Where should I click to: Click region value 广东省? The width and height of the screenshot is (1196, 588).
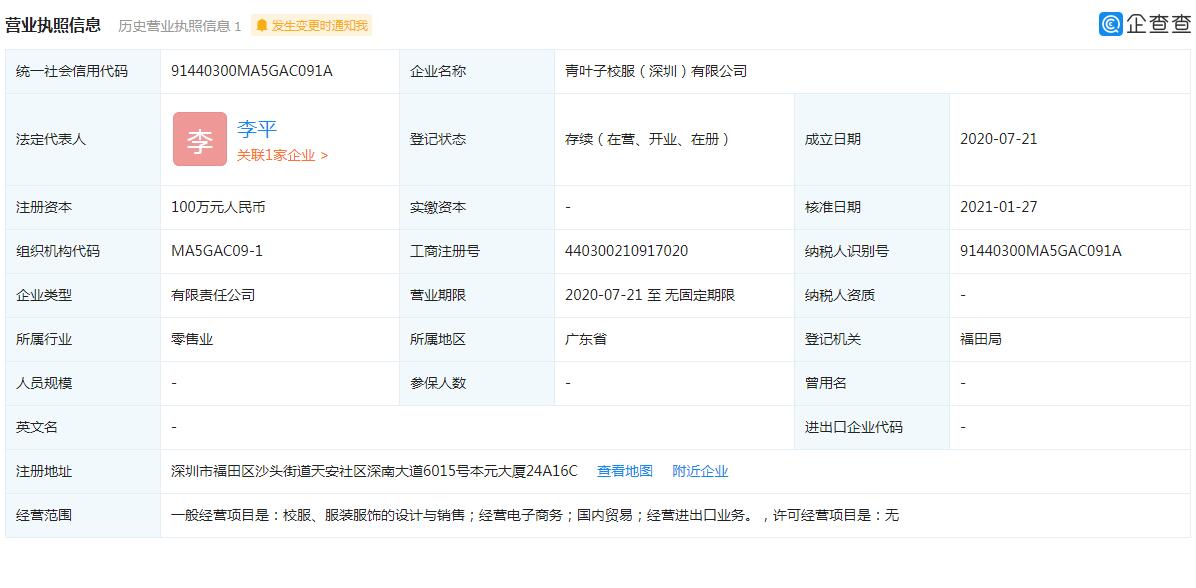point(586,339)
